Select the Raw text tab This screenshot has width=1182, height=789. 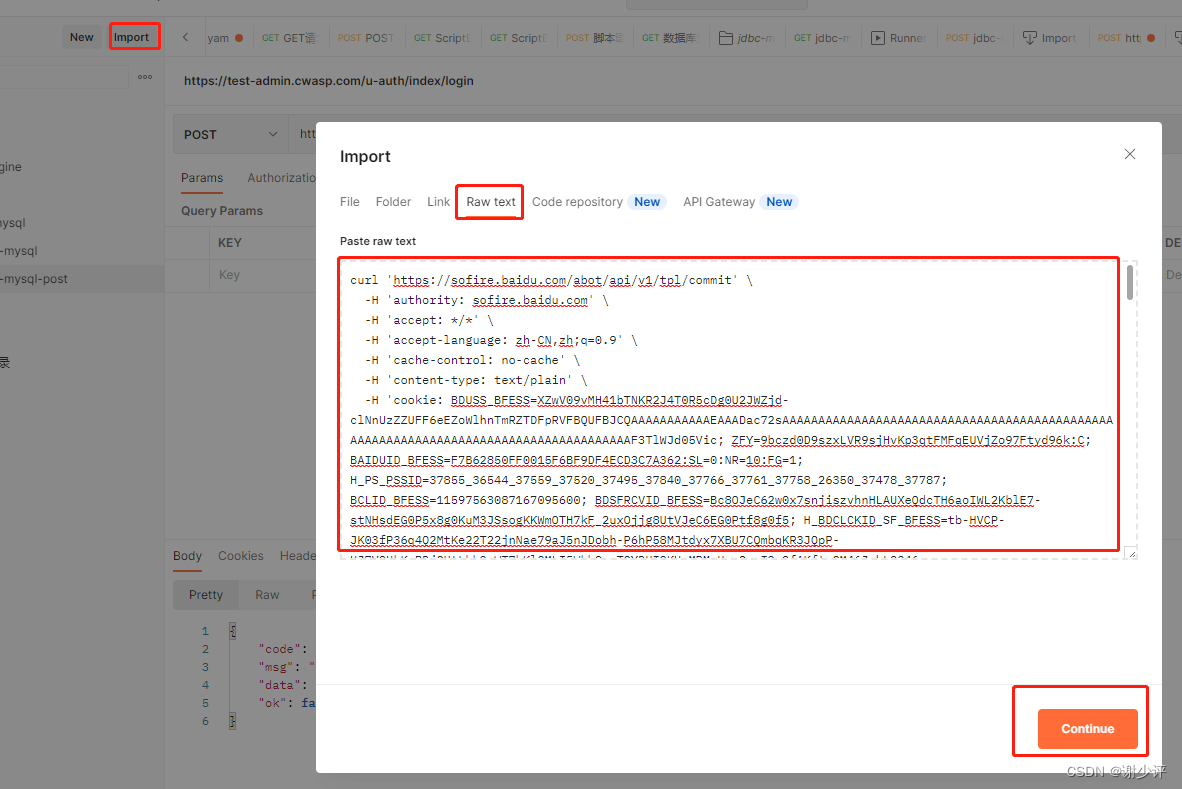click(x=491, y=202)
